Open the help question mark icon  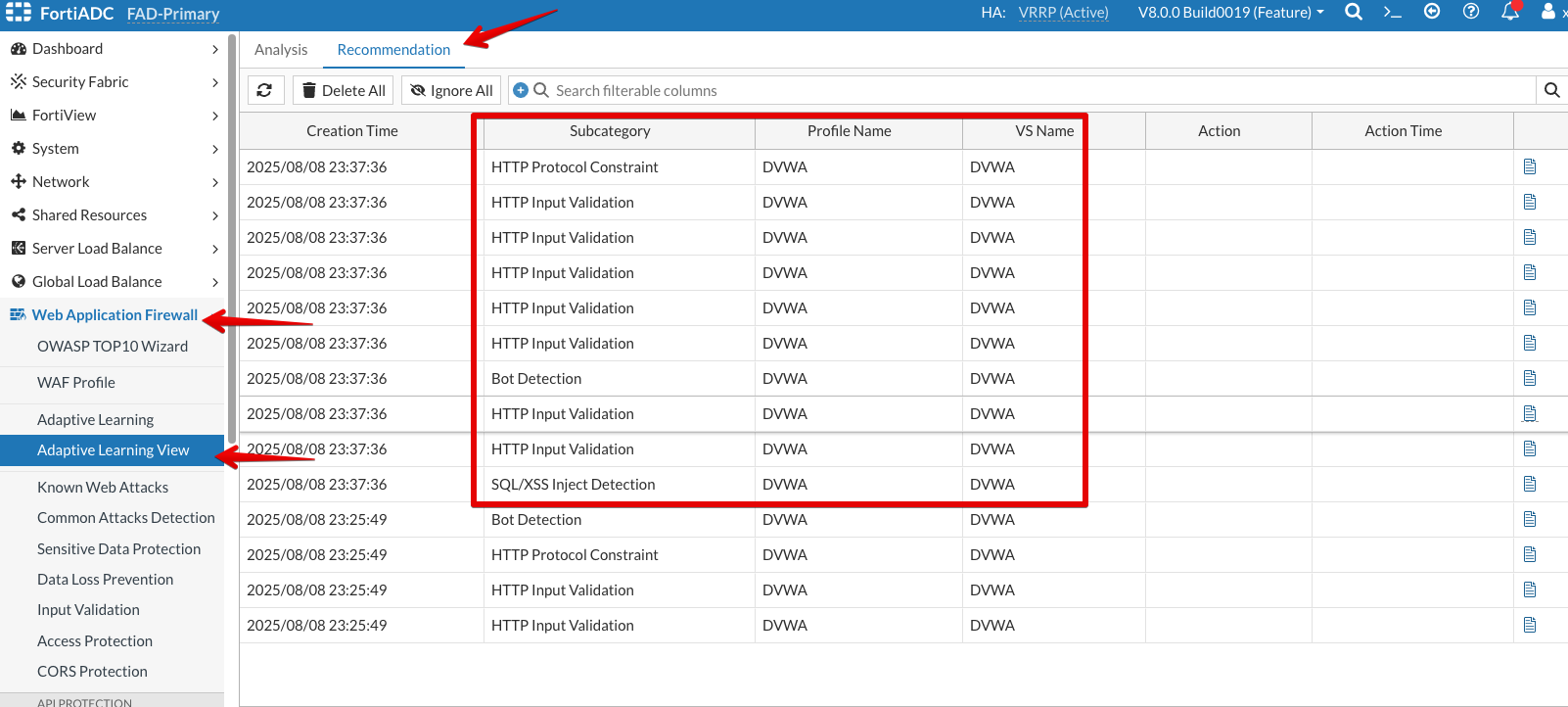[1471, 12]
